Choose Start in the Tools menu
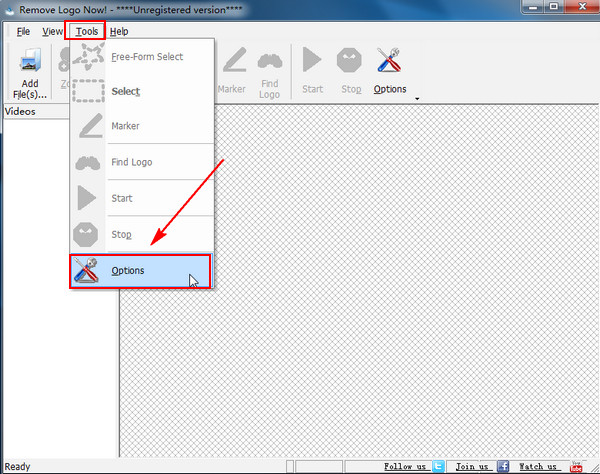The height and width of the screenshot is (474, 600). (142, 198)
